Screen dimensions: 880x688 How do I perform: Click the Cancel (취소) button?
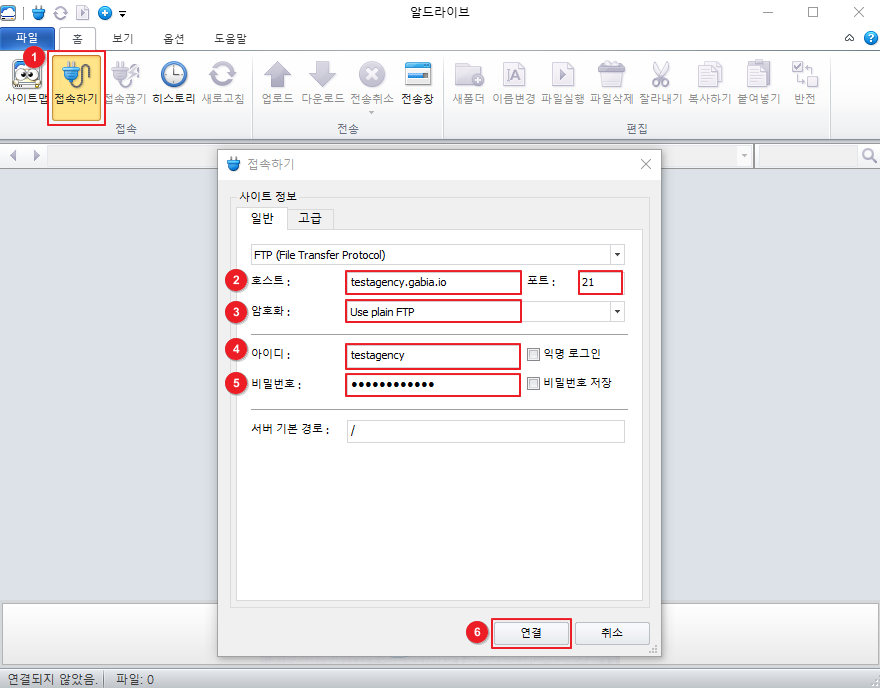[x=612, y=633]
